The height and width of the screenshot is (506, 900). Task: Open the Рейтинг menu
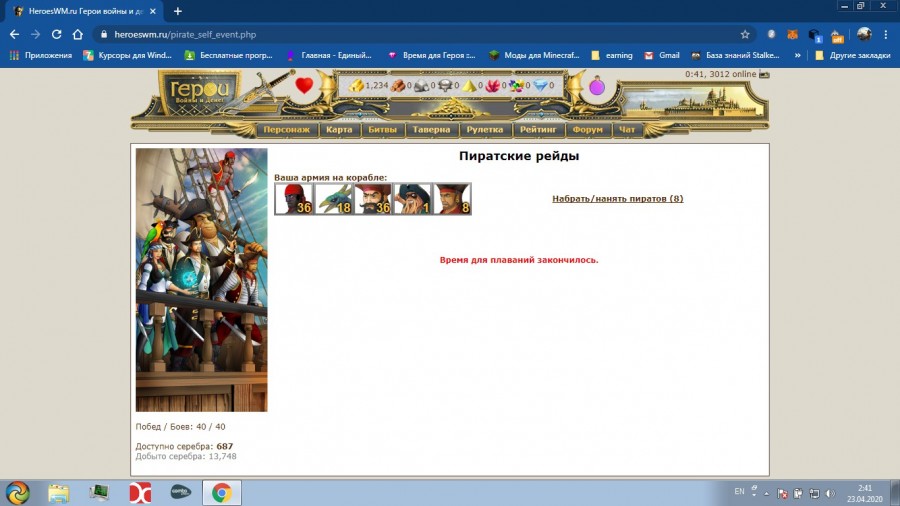coord(538,130)
